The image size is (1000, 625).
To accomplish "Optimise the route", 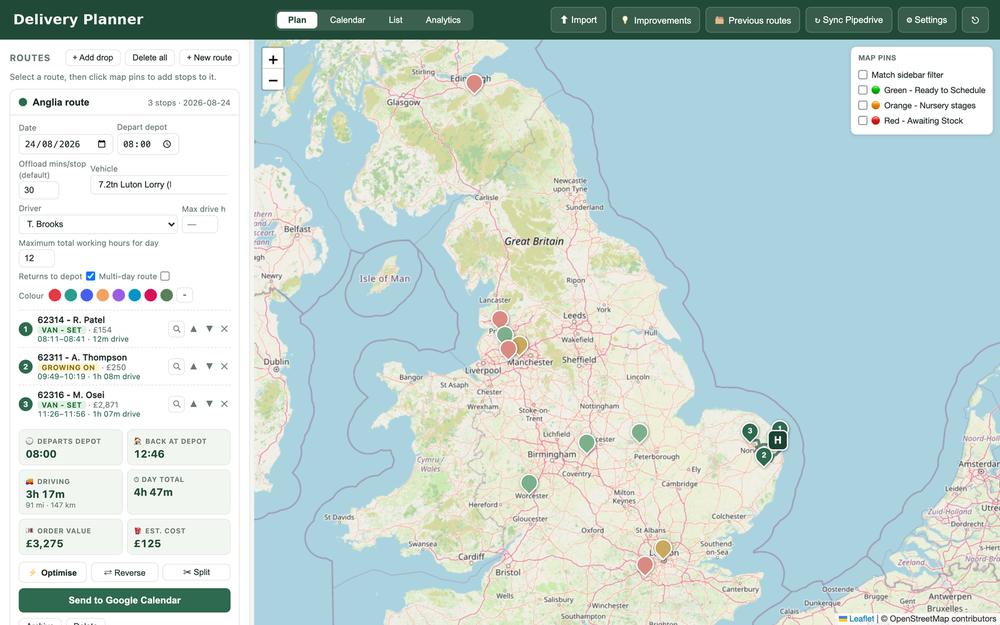I will (x=53, y=573).
